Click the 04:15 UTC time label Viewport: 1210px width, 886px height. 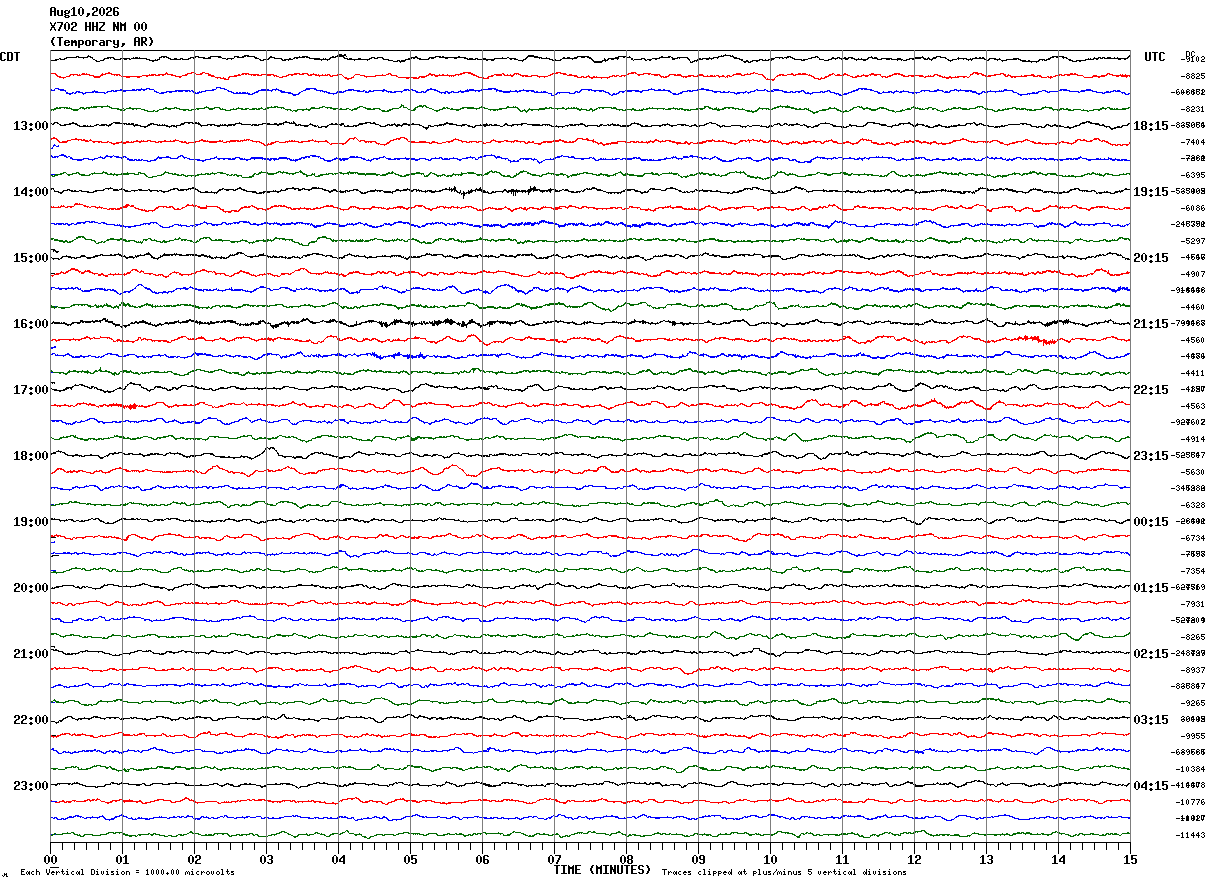point(1151,786)
